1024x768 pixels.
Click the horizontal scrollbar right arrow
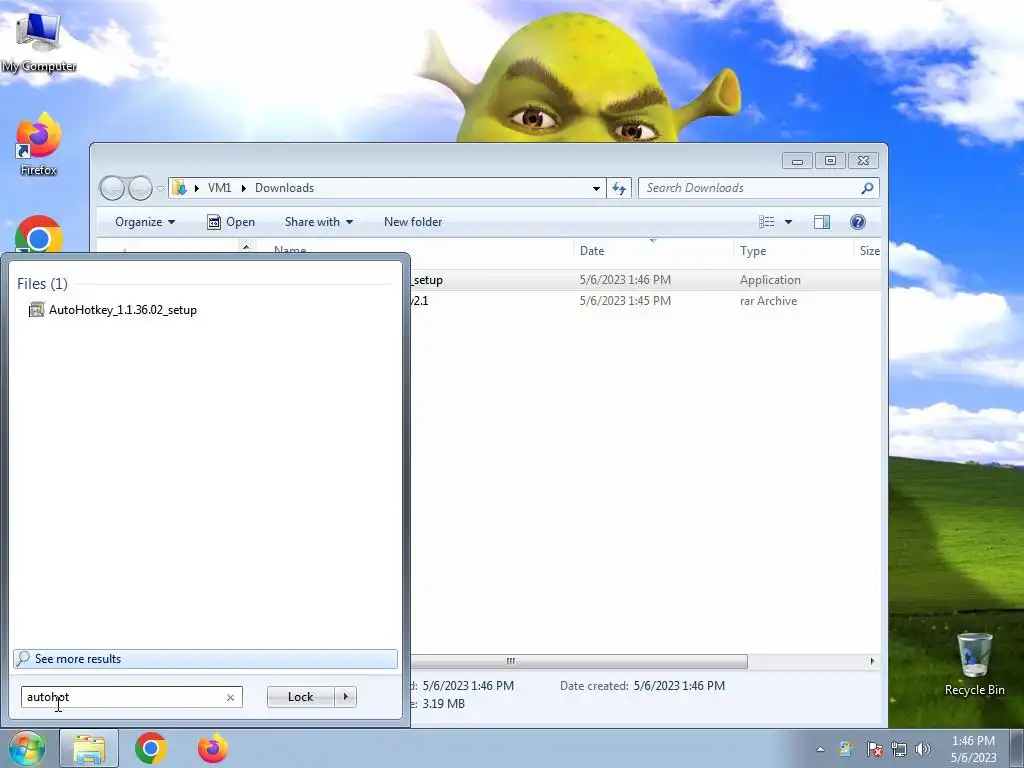click(x=872, y=661)
